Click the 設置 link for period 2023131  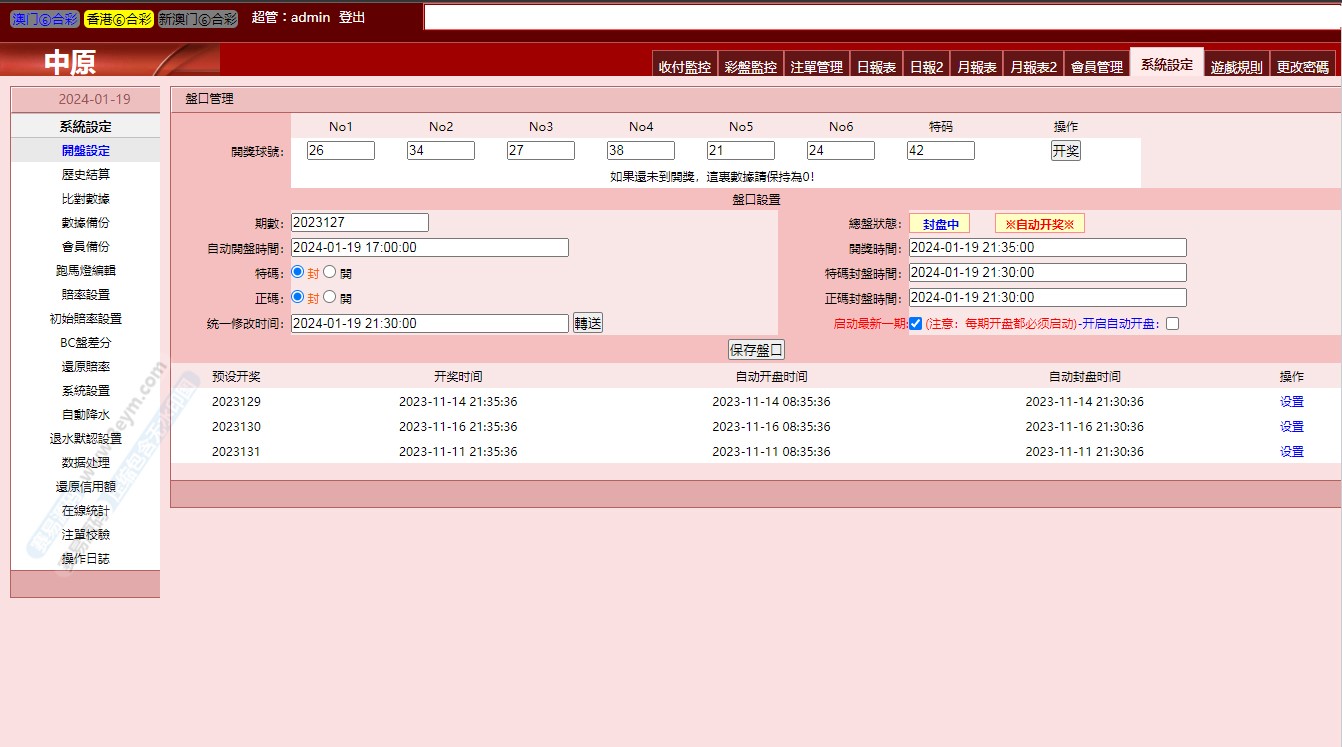click(1291, 452)
